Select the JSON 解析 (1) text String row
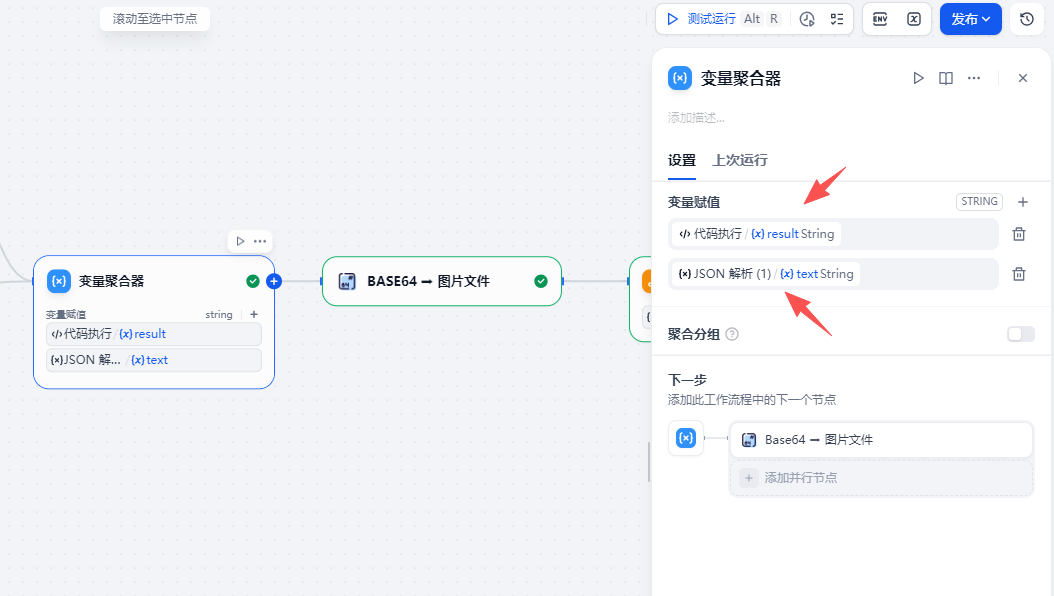Image resolution: width=1054 pixels, height=596 pixels. pyautogui.click(x=834, y=274)
